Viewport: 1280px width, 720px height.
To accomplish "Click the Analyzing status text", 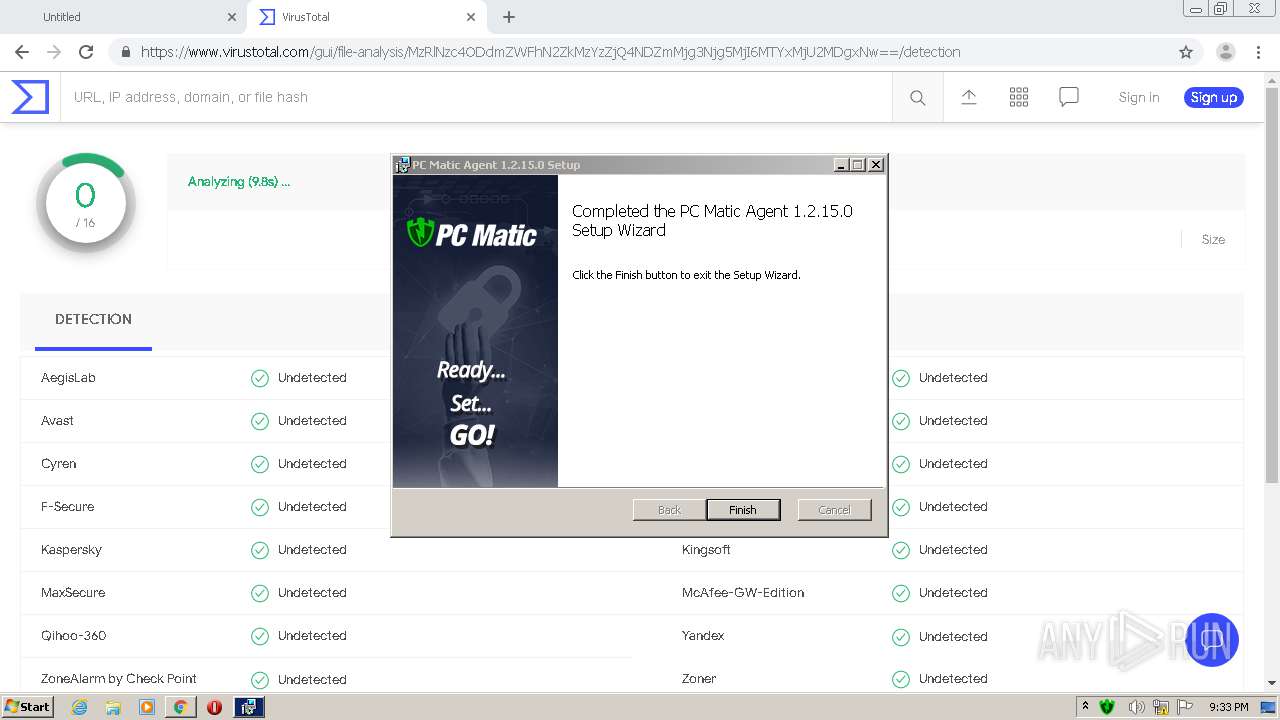I will point(239,182).
